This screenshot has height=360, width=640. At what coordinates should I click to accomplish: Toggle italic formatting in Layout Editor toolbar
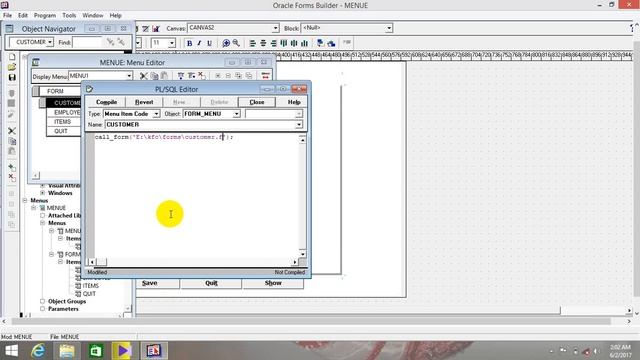(x=199, y=43)
